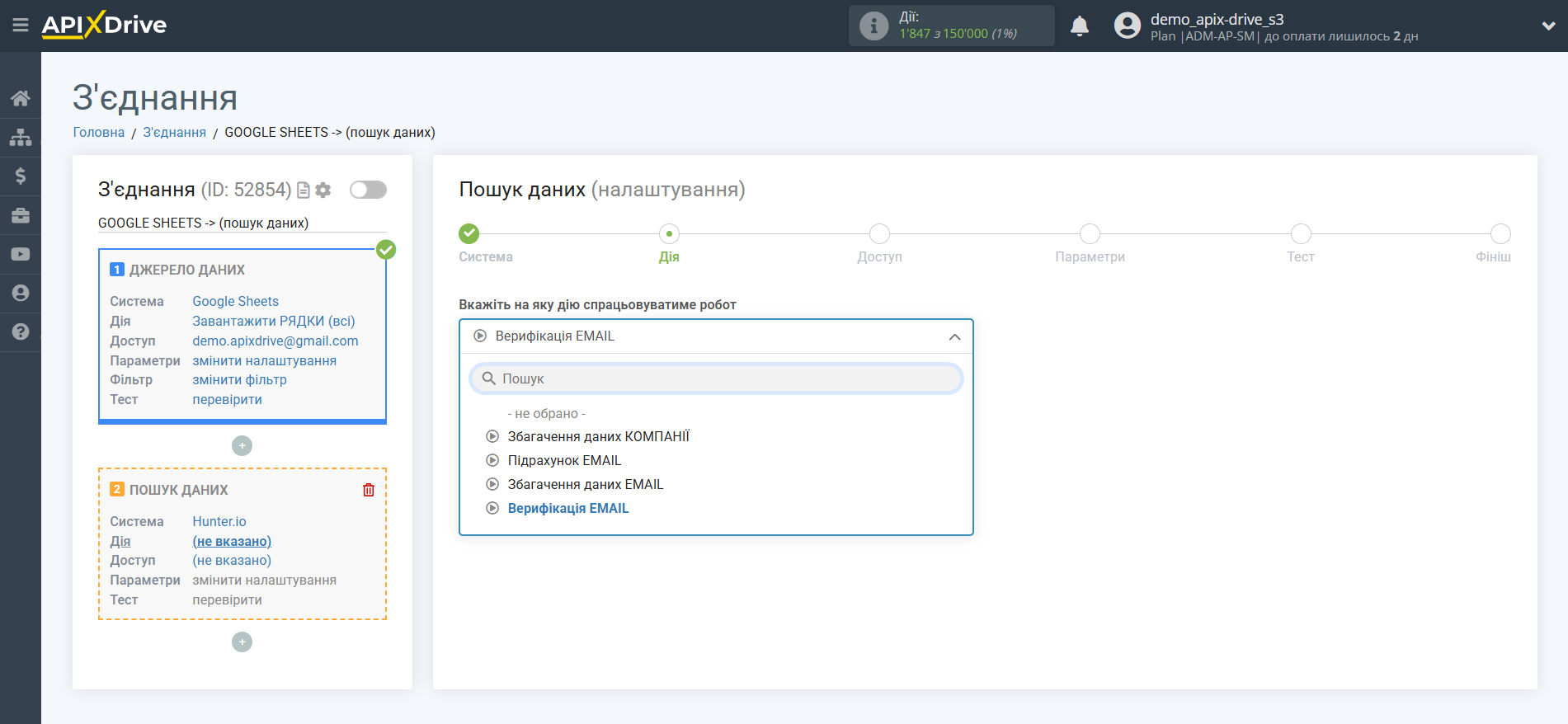Click (не вказано) next to Доступ
1568x724 pixels.
(x=232, y=561)
